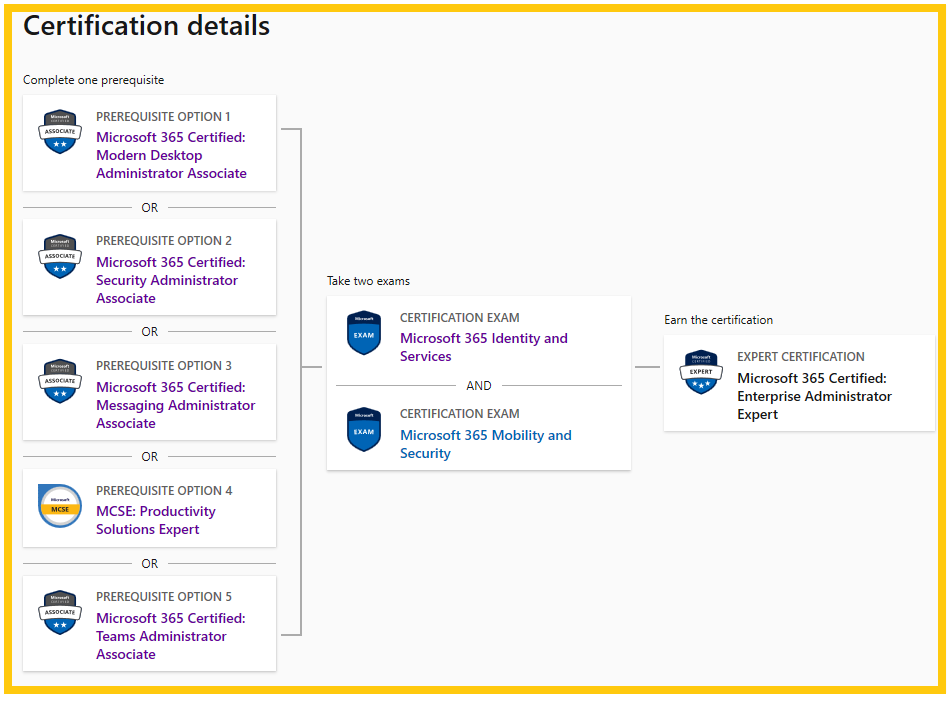Open Messaging Administrator Associate certification link
Screen dimensions: 951x701
175,405
